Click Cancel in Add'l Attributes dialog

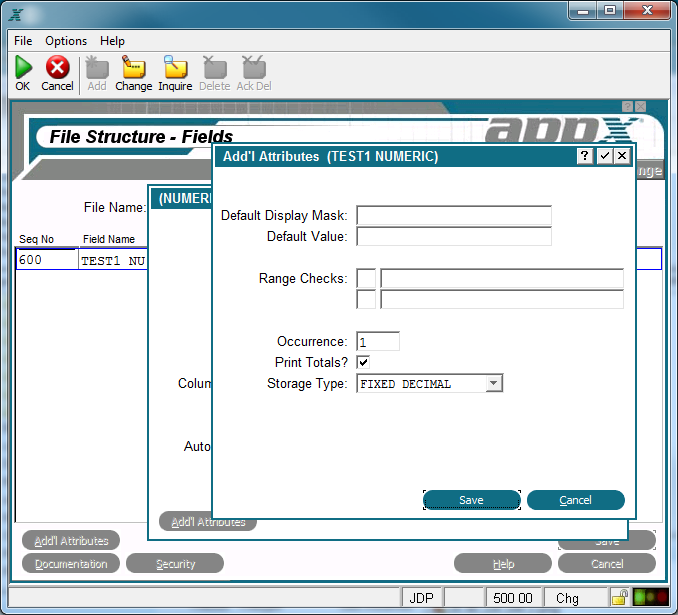coord(576,500)
